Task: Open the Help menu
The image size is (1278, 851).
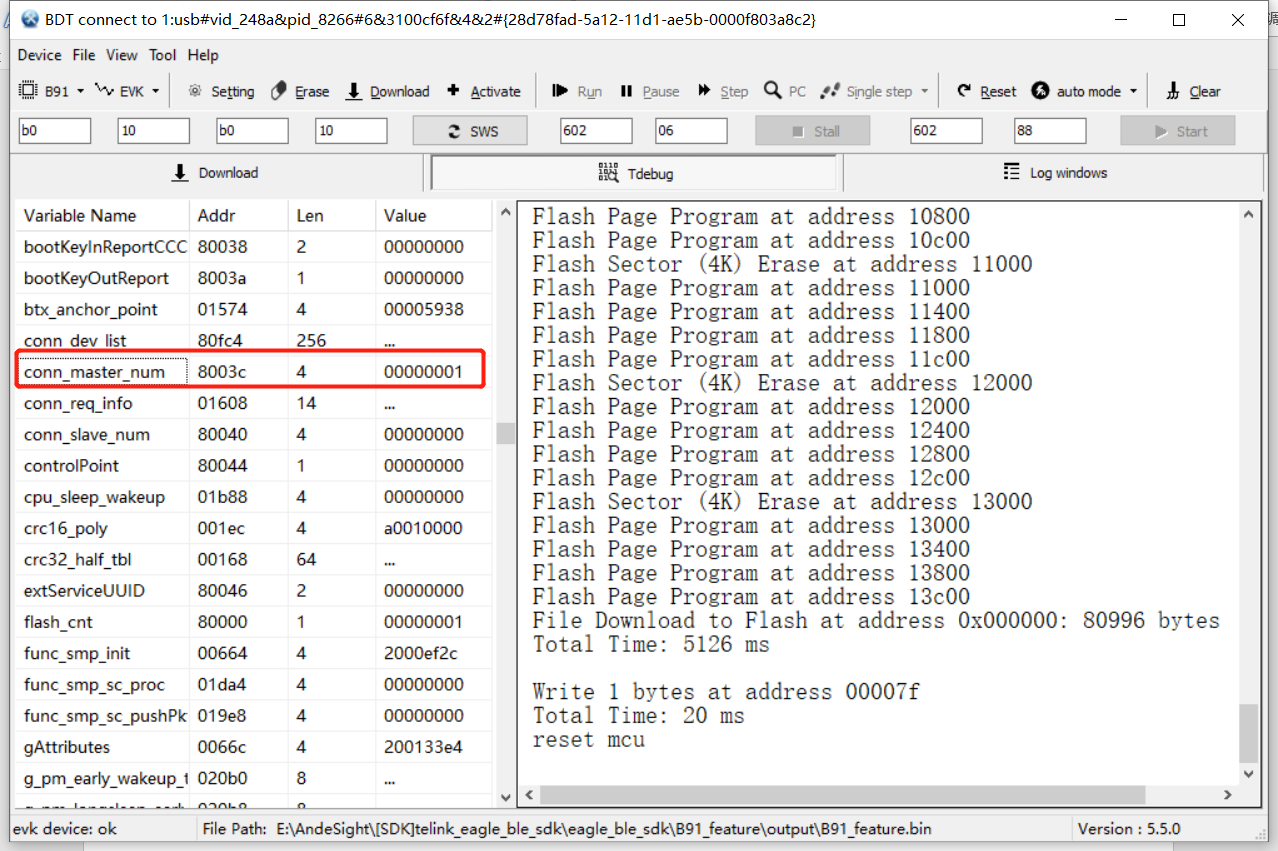Action: tap(203, 55)
